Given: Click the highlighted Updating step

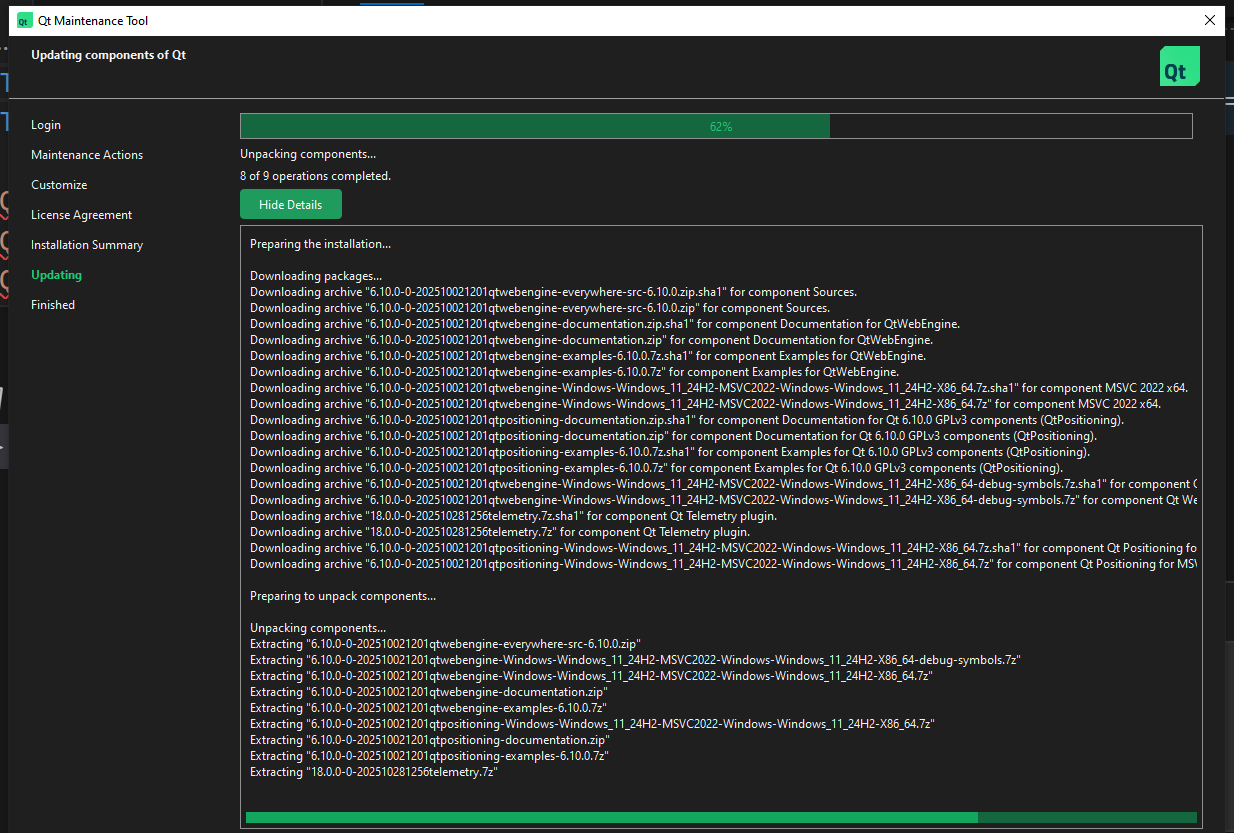Looking at the screenshot, I should [56, 275].
